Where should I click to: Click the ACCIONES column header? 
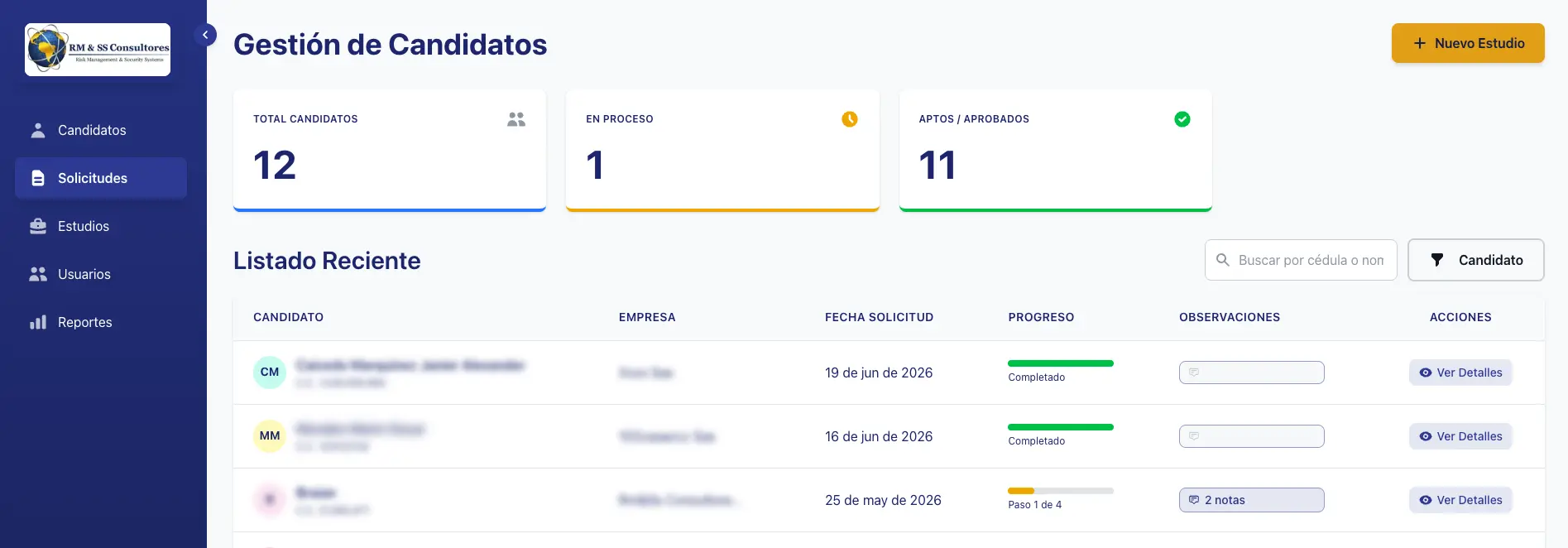click(x=1460, y=317)
